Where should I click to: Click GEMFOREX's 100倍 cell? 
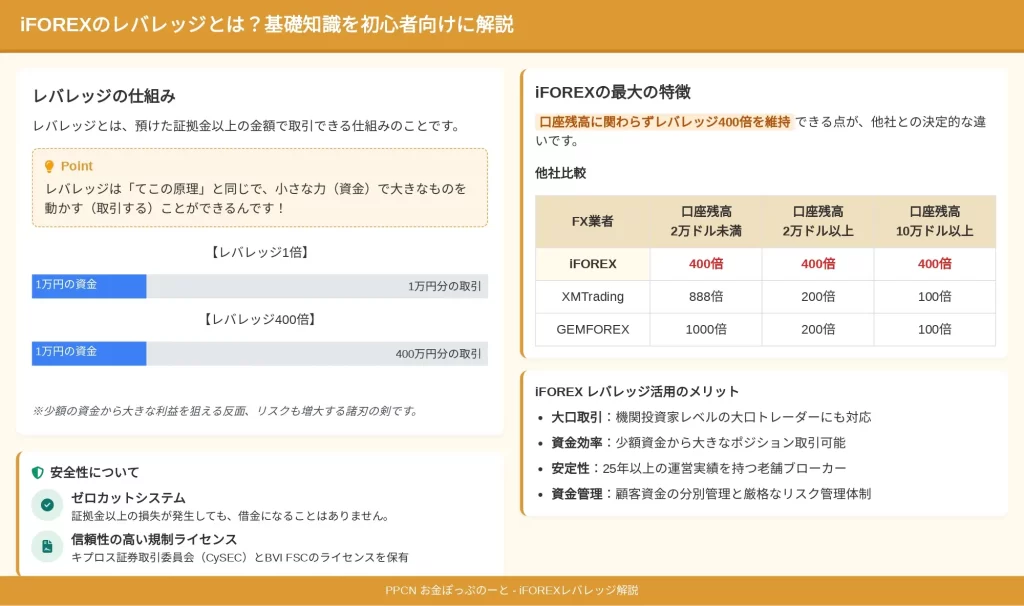pos(935,330)
